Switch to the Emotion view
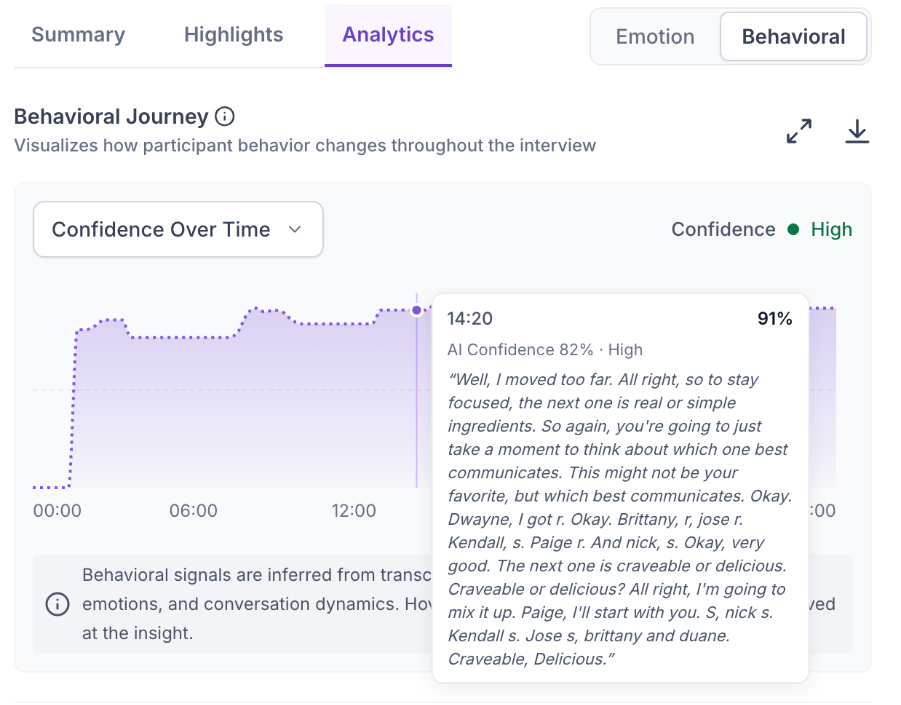This screenshot has width=901, height=705. pyautogui.click(x=655, y=36)
